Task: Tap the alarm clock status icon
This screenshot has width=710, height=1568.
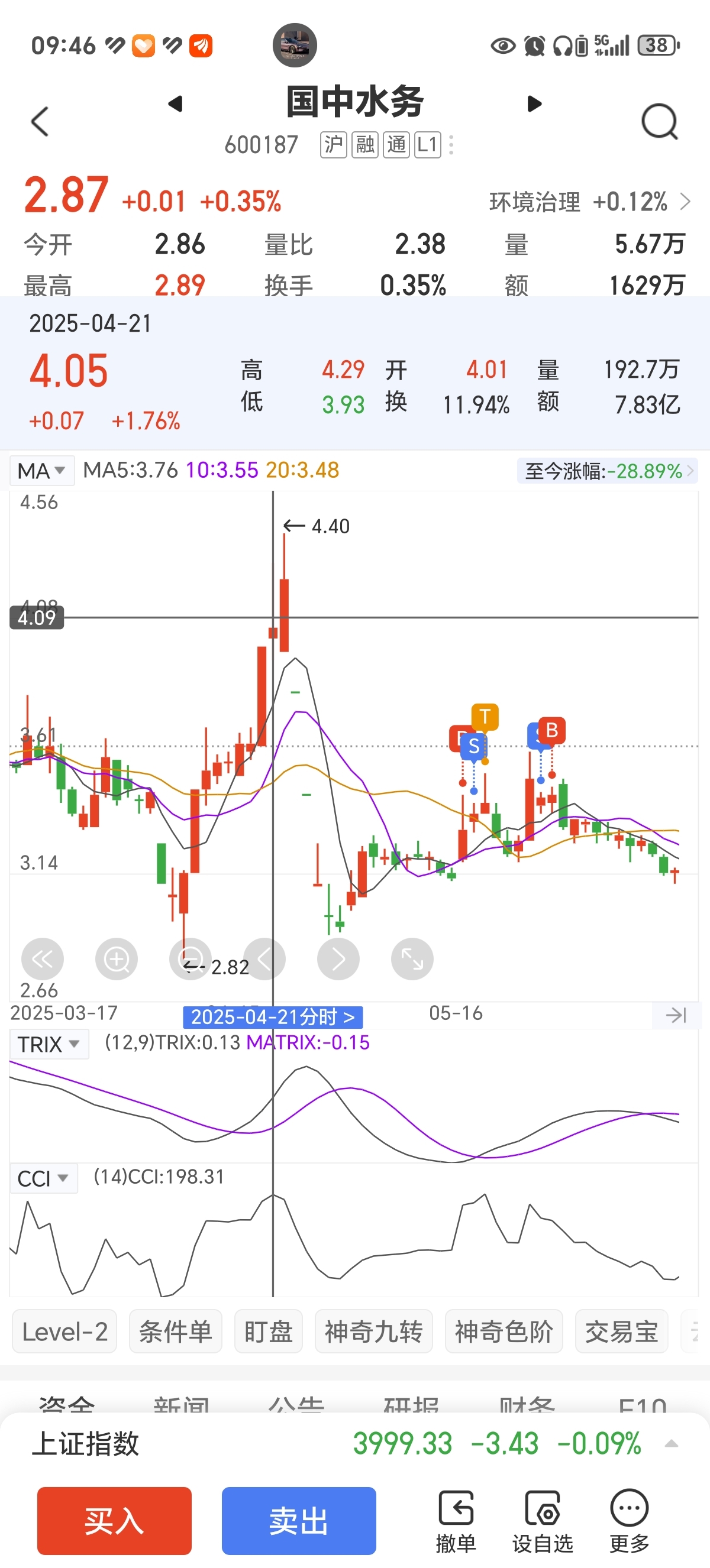Action: click(535, 46)
